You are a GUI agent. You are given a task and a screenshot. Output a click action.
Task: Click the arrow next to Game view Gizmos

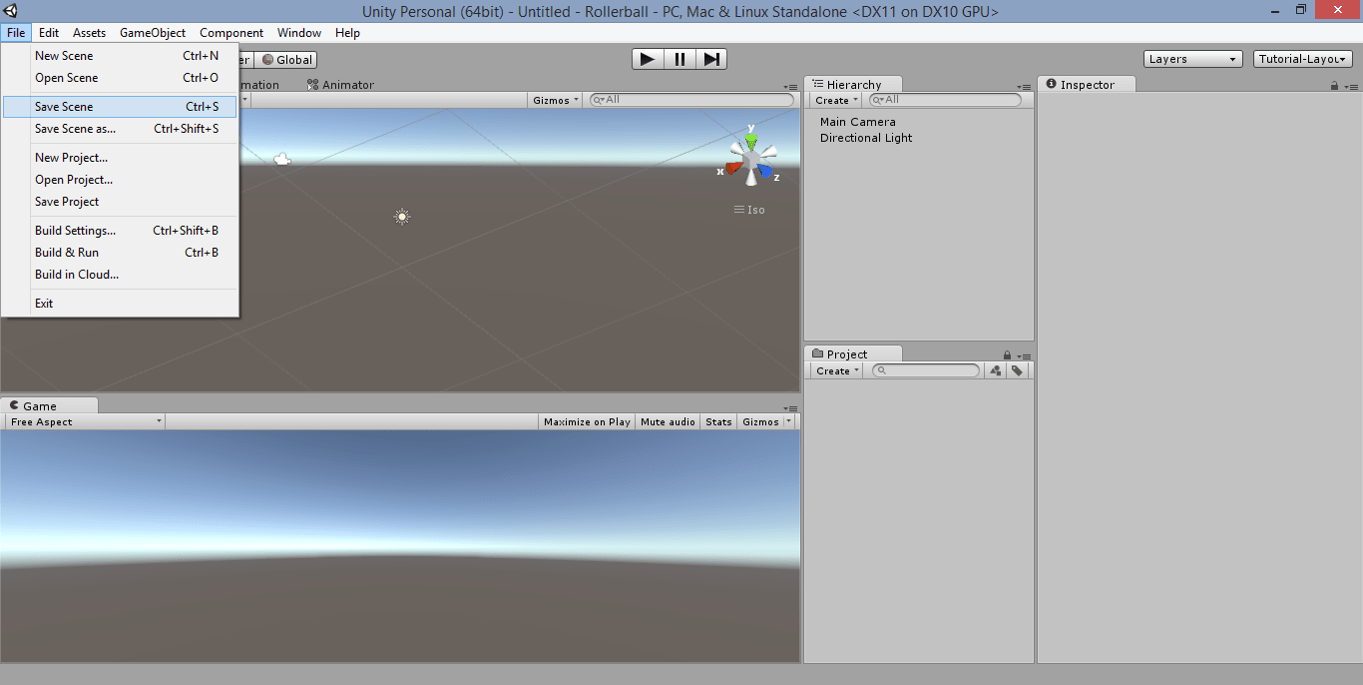pos(789,422)
